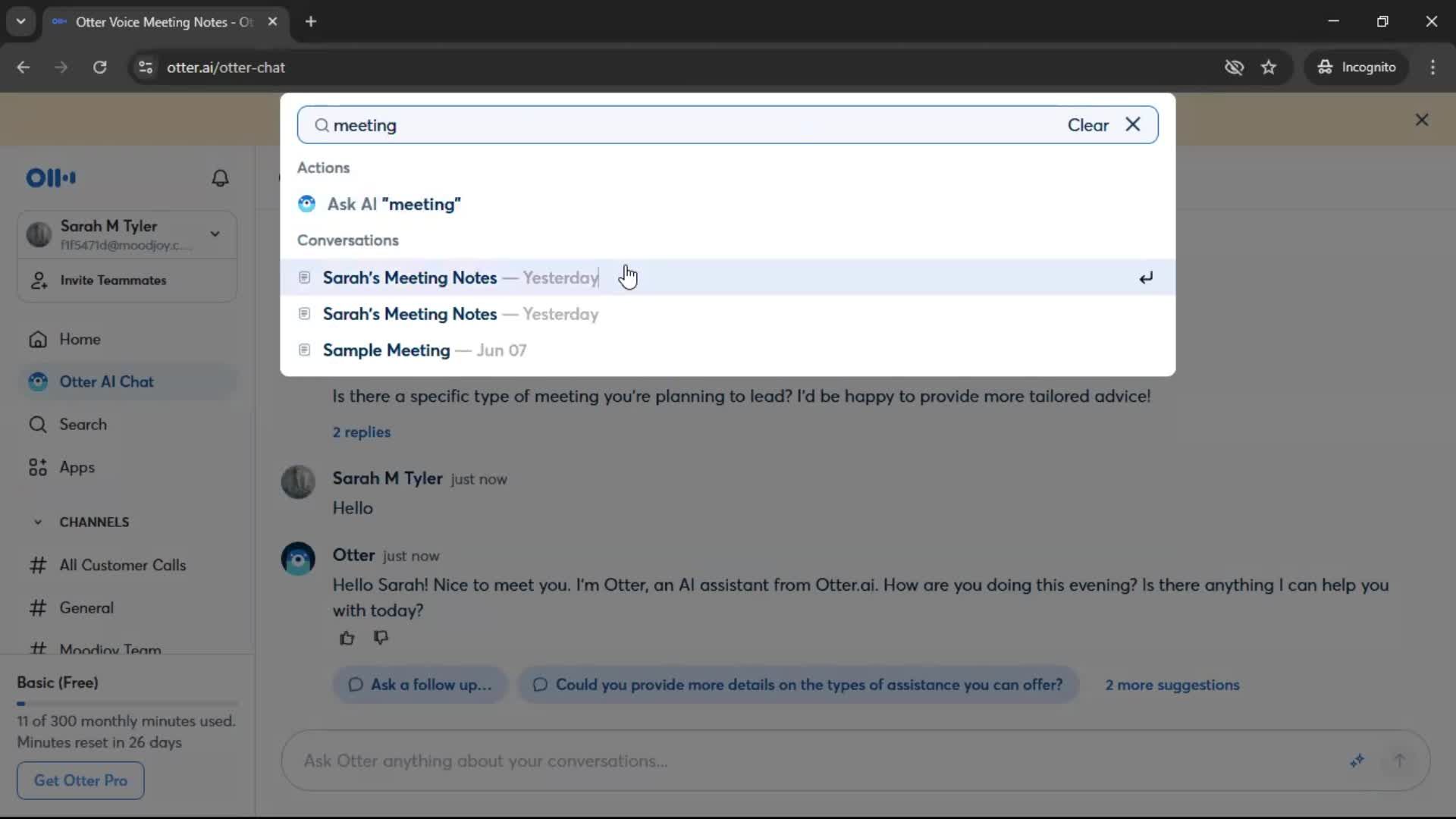Click the Home house icon

(x=38, y=339)
